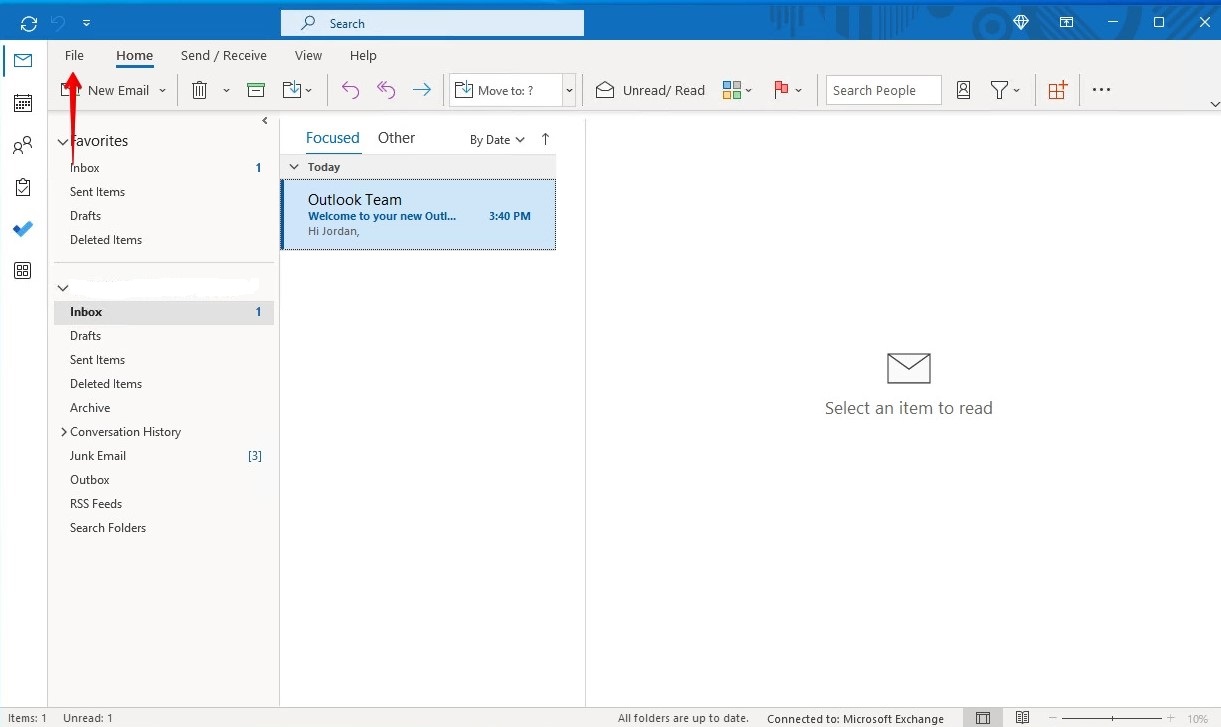Open the Calendar view

22,103
